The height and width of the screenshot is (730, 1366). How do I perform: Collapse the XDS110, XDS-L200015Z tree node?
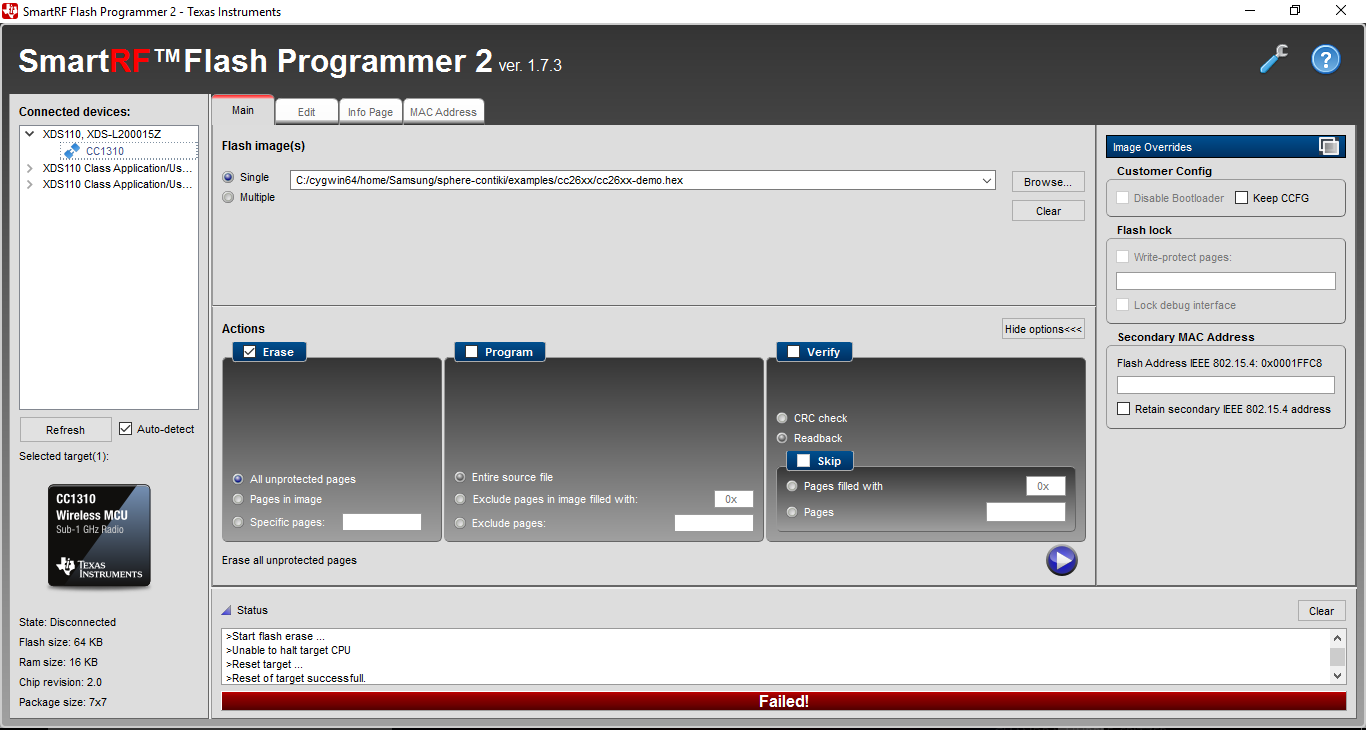point(29,134)
